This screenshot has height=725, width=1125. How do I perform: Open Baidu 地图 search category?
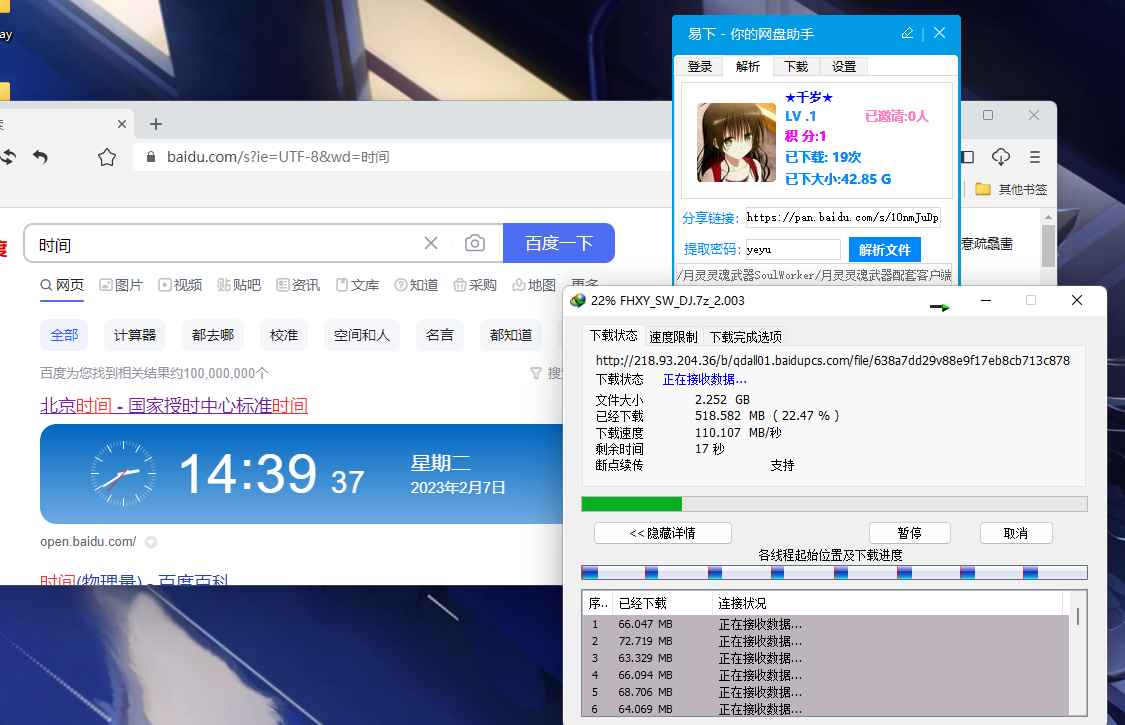534,285
